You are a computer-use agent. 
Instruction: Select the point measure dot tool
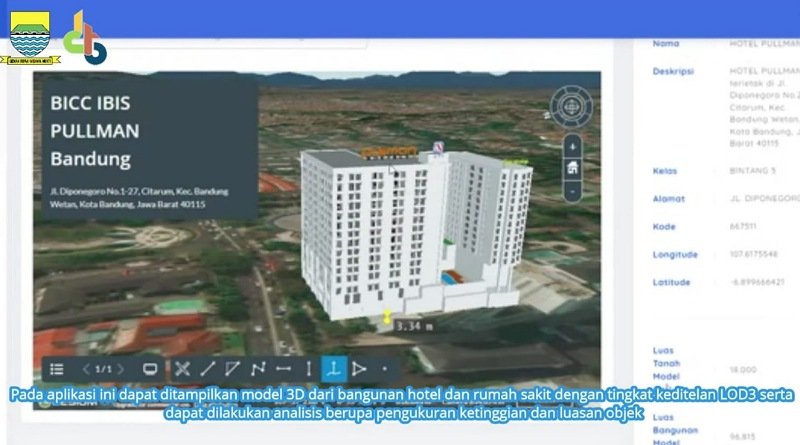point(385,368)
